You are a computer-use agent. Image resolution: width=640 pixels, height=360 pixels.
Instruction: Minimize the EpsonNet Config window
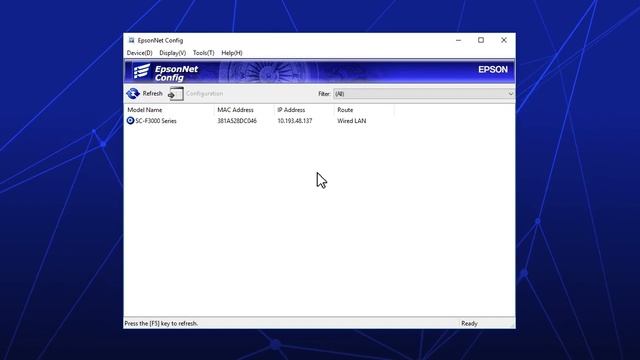click(x=459, y=40)
